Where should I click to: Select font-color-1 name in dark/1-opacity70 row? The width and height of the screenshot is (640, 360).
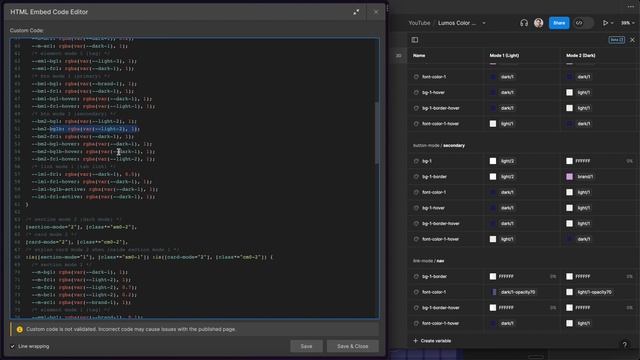click(434, 292)
